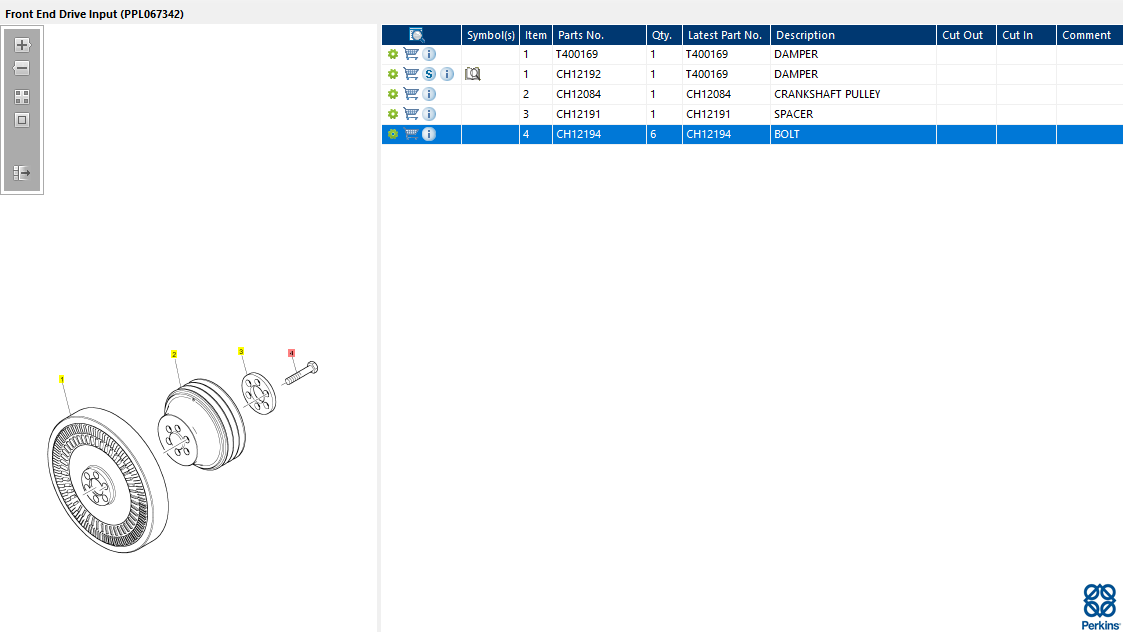Sort by Parts No. column header
The image size is (1123, 632).
coord(599,35)
